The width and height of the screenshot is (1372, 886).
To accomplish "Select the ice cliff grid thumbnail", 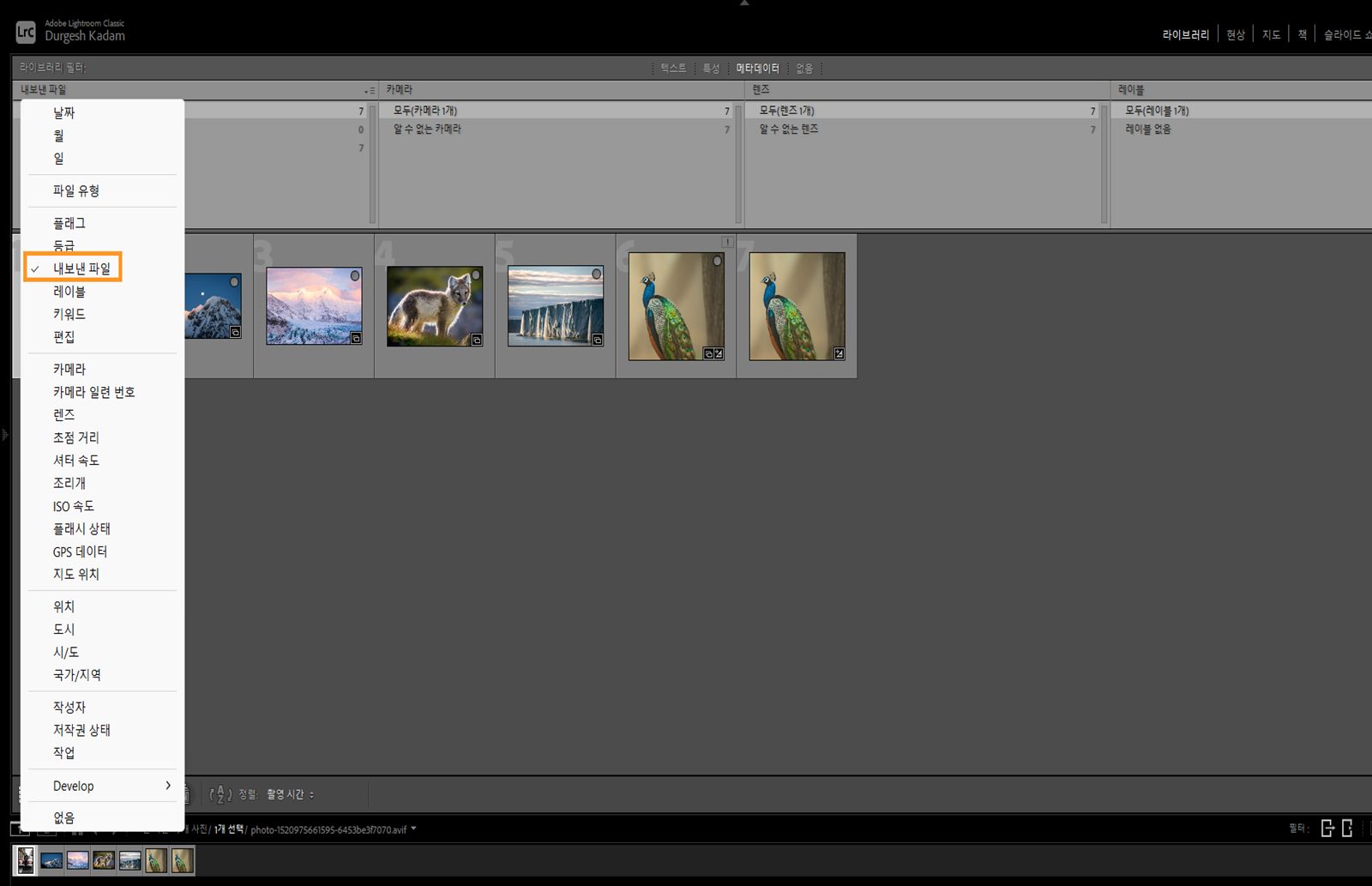I will click(x=556, y=306).
